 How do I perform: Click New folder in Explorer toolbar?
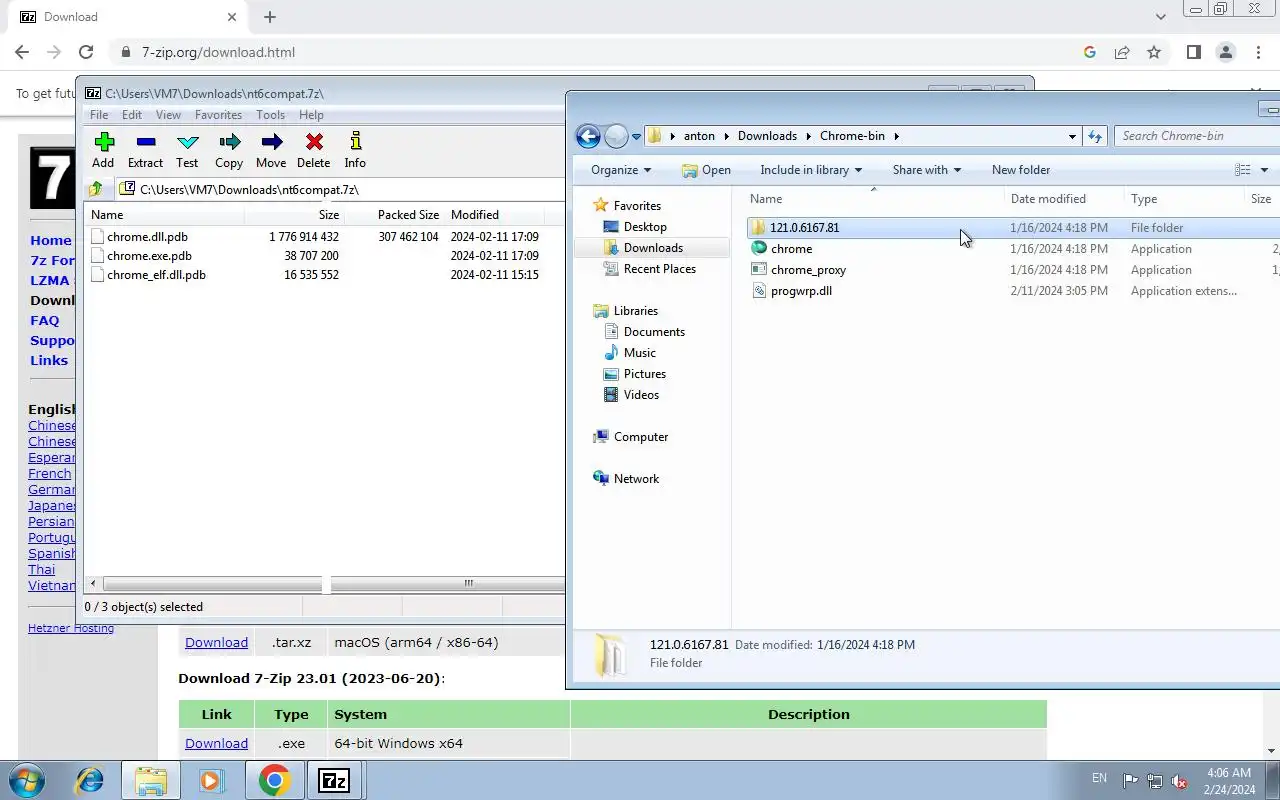[1021, 170]
